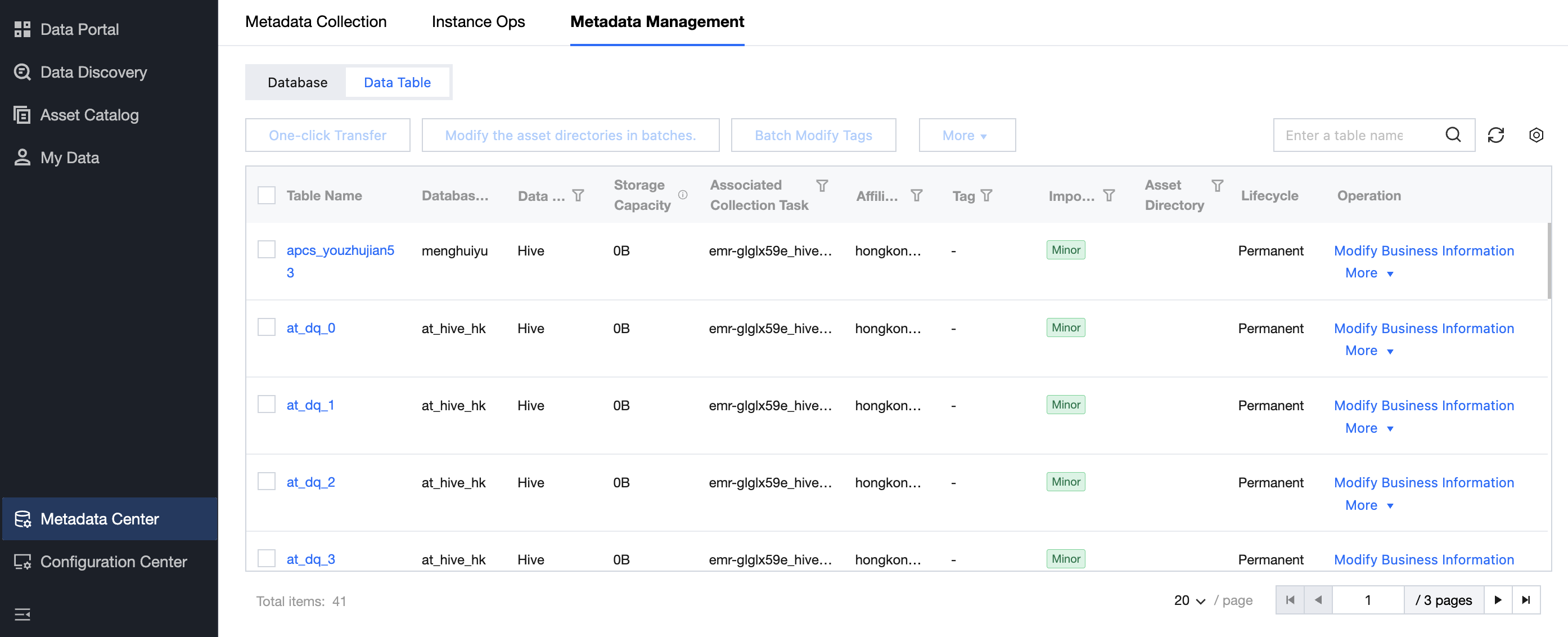Select the at_dq_0 row checkbox
1568x637 pixels.
[x=267, y=328]
